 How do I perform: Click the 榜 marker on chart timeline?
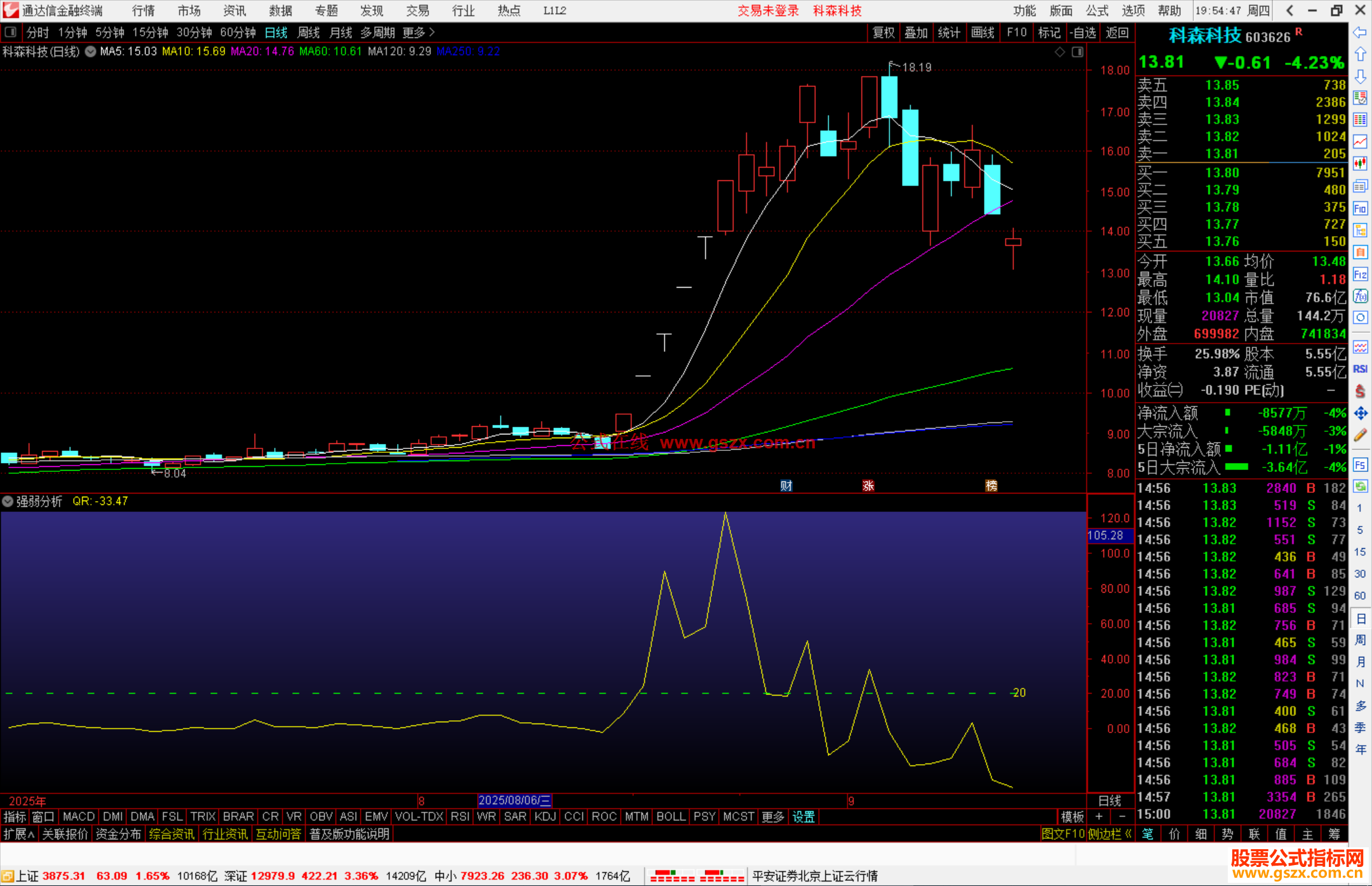tap(992, 486)
